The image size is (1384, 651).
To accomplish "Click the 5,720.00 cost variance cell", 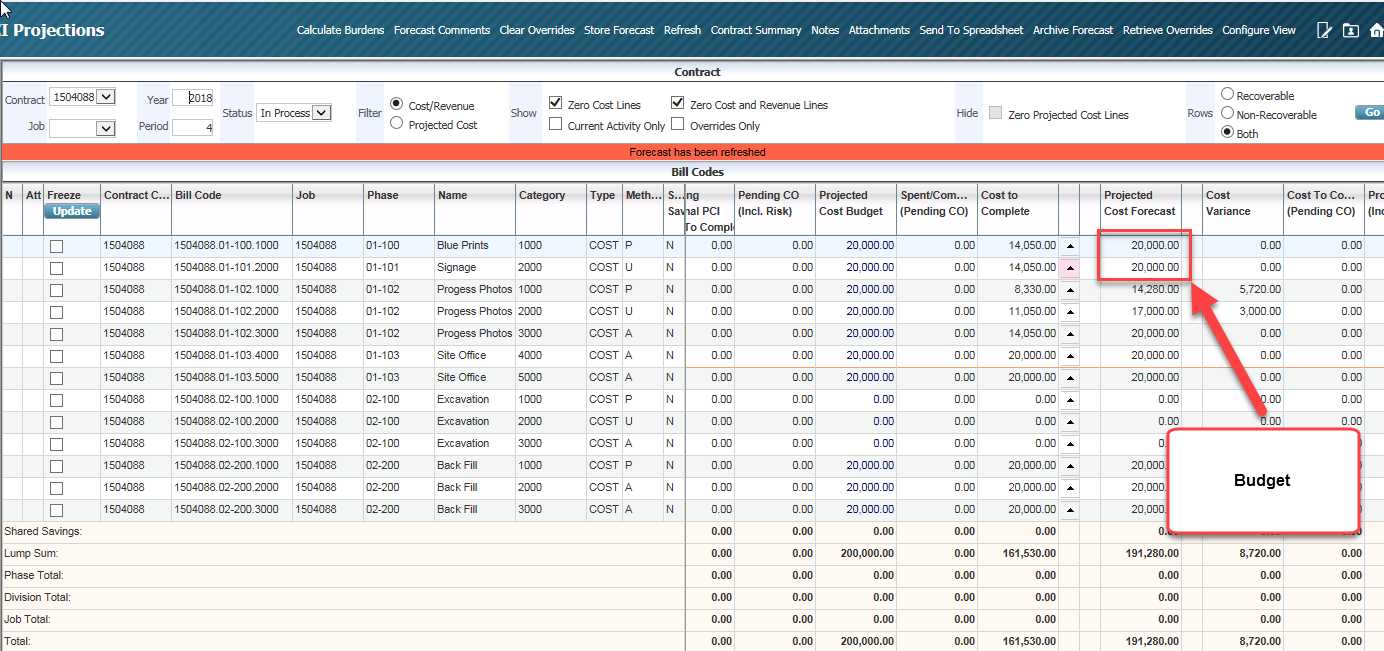I will point(1242,289).
